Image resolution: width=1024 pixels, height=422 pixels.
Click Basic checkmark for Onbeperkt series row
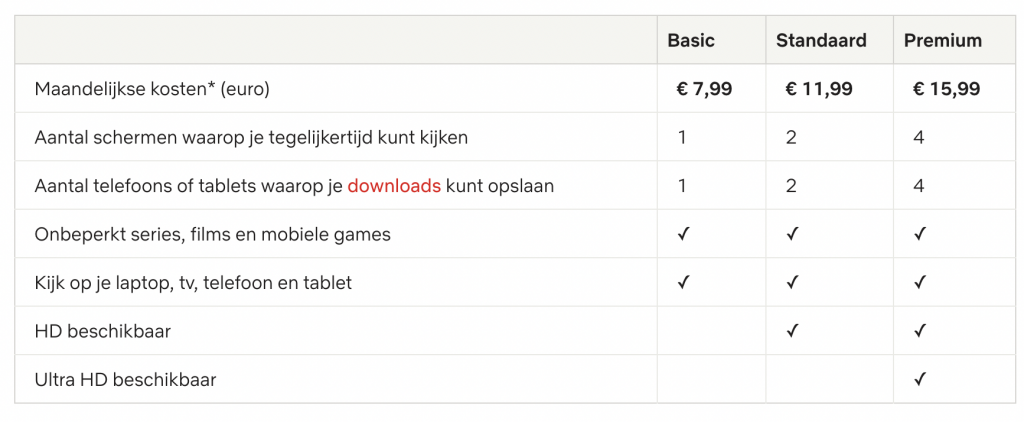[x=683, y=234]
